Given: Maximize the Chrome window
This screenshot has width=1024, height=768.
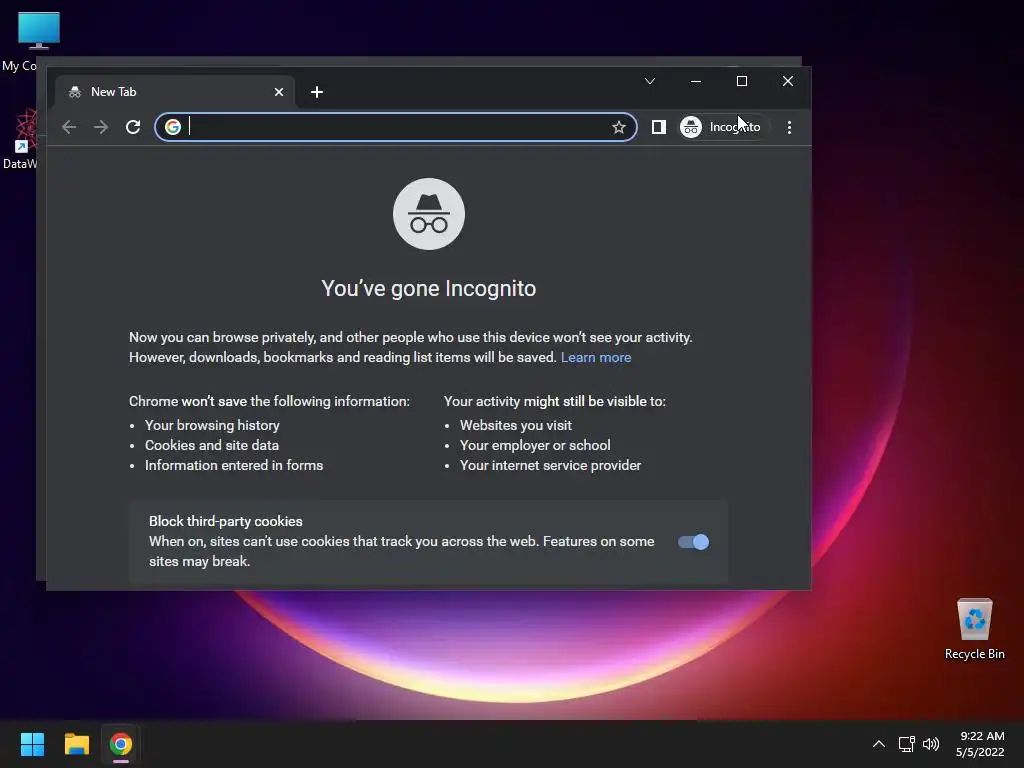Looking at the screenshot, I should pyautogui.click(x=742, y=81).
